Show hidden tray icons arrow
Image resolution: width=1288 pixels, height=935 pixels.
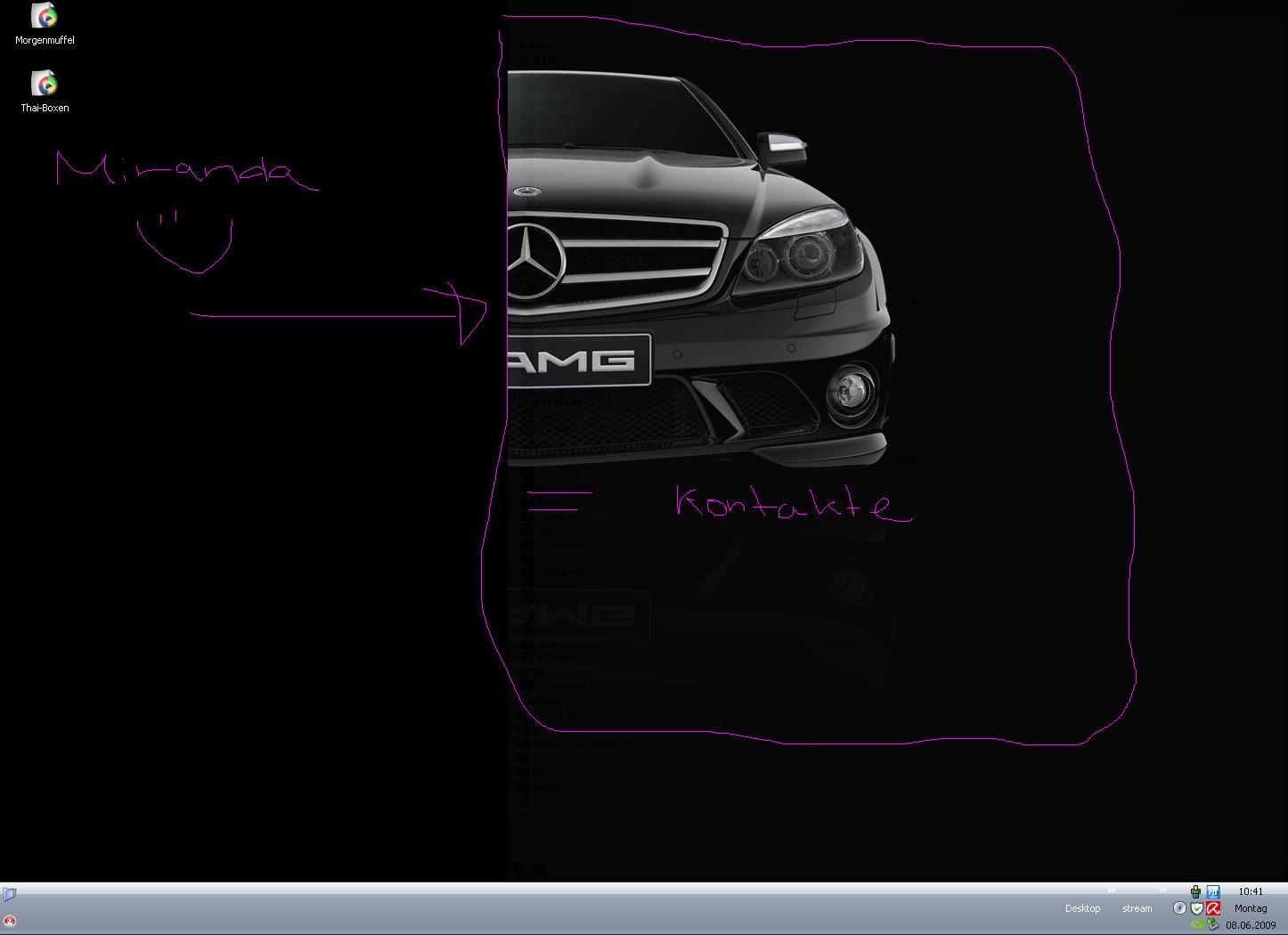click(1179, 908)
